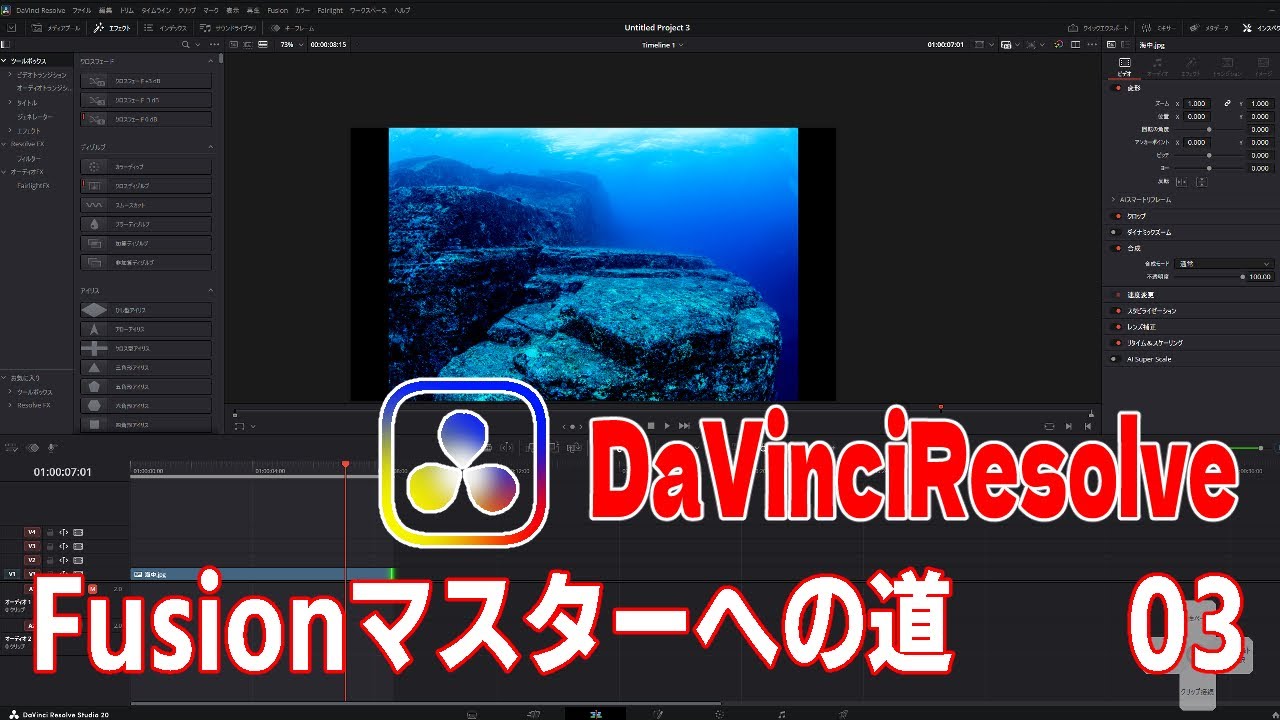Click the Pitch slider handle
Screen dimensions: 1280x720
1209,155
